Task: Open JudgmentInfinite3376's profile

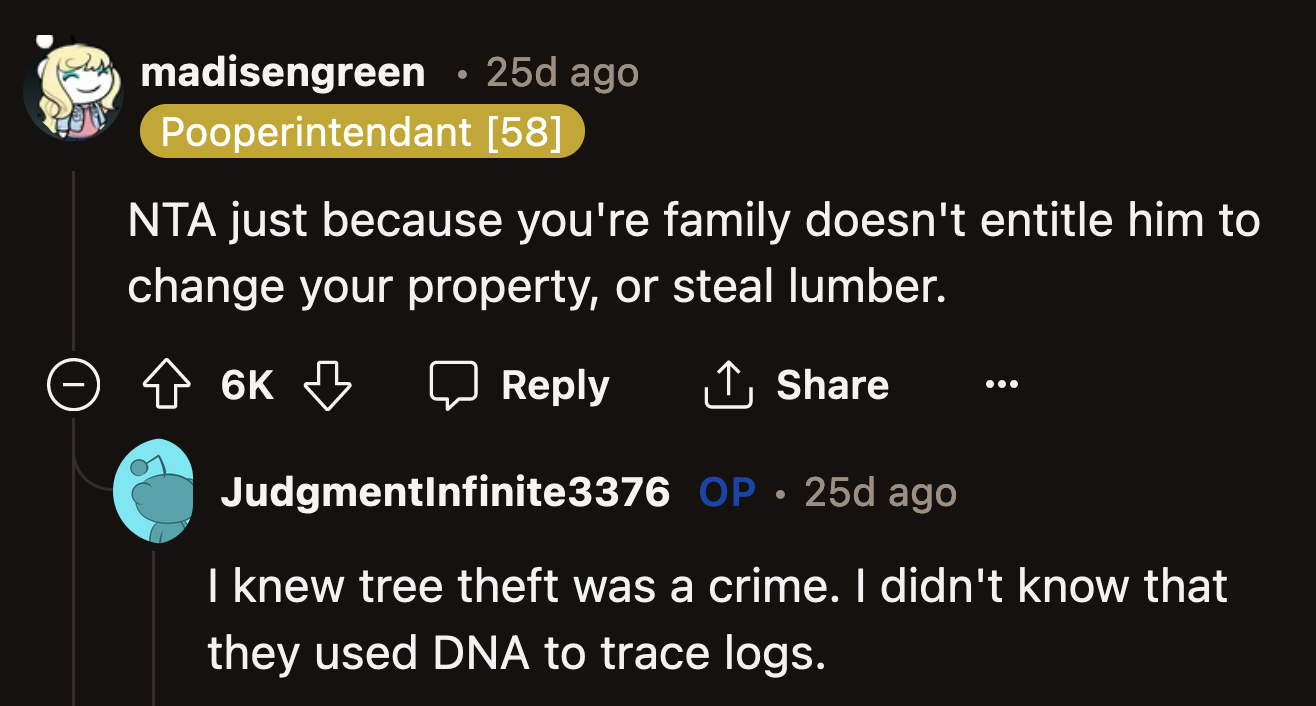Action: [x=445, y=494]
